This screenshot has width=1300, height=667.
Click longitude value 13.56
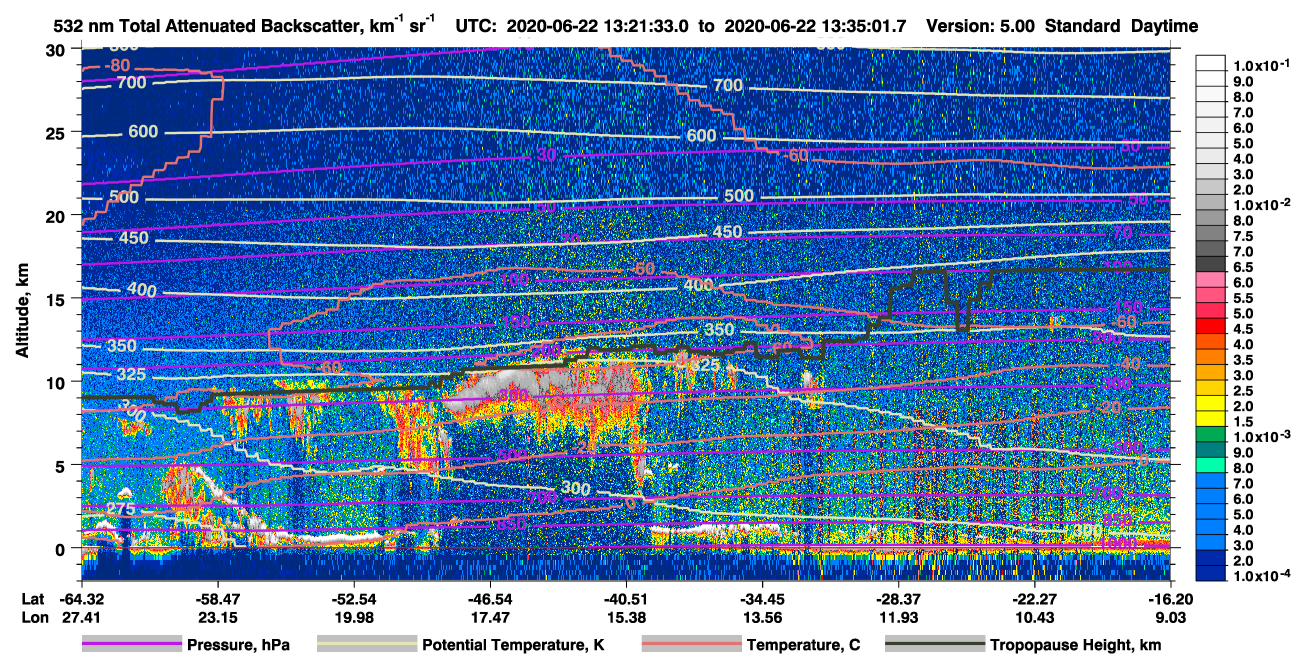tap(763, 618)
